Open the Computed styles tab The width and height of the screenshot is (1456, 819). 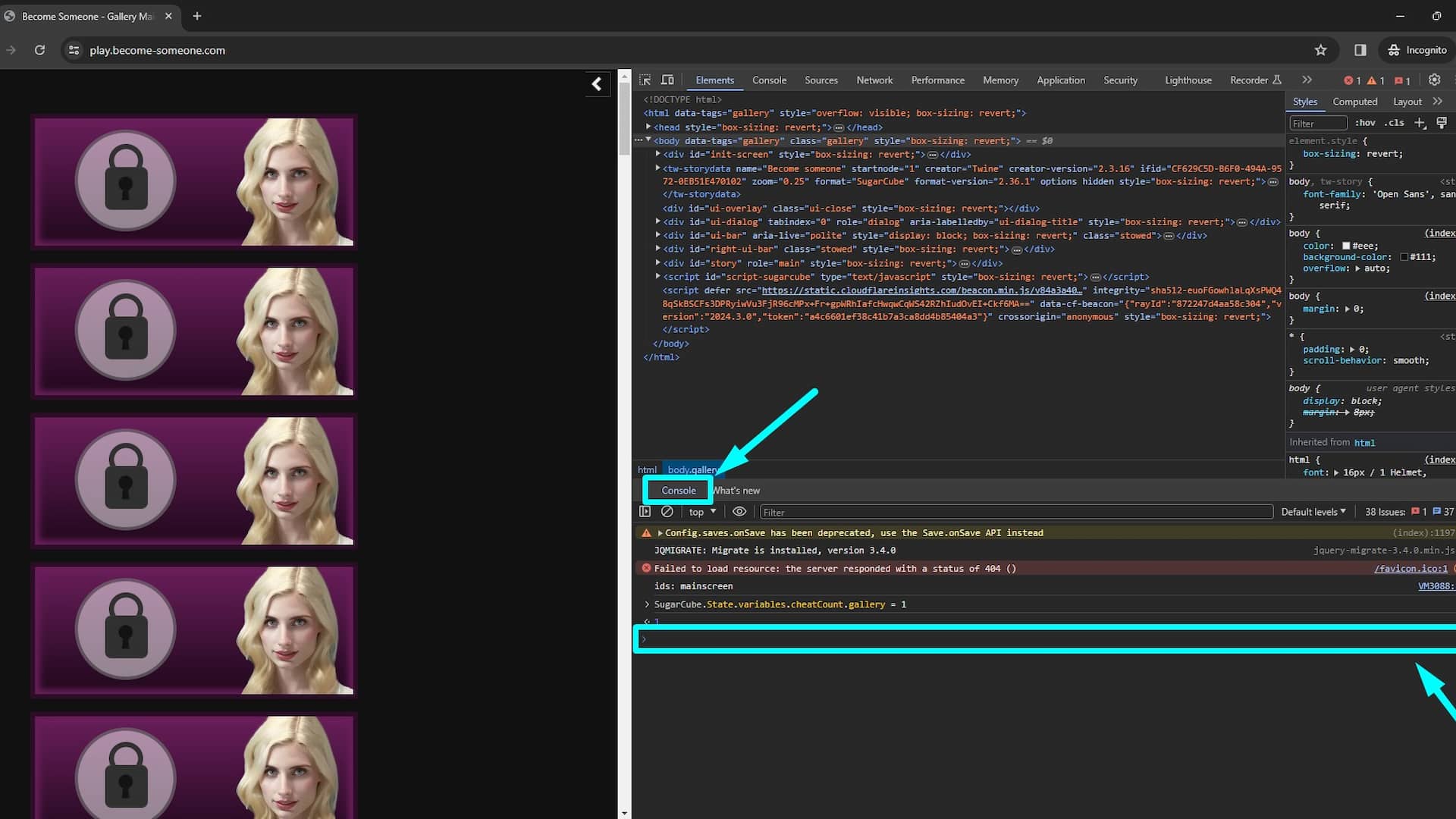point(1354,102)
